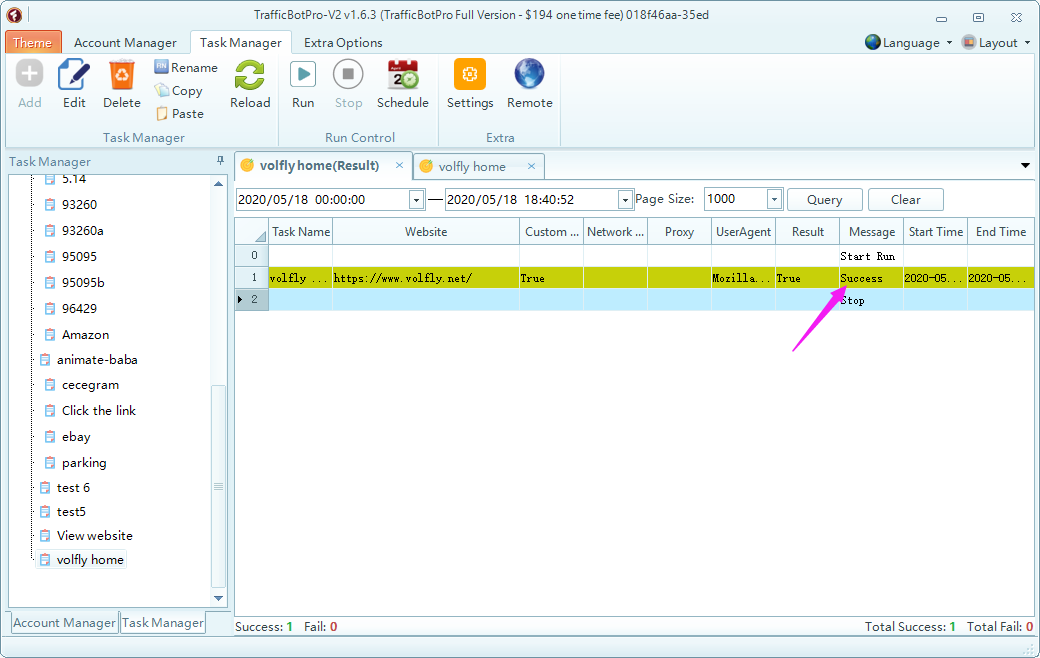The width and height of the screenshot is (1040, 658).
Task: Click the Rename toolbar item
Action: tap(186, 68)
